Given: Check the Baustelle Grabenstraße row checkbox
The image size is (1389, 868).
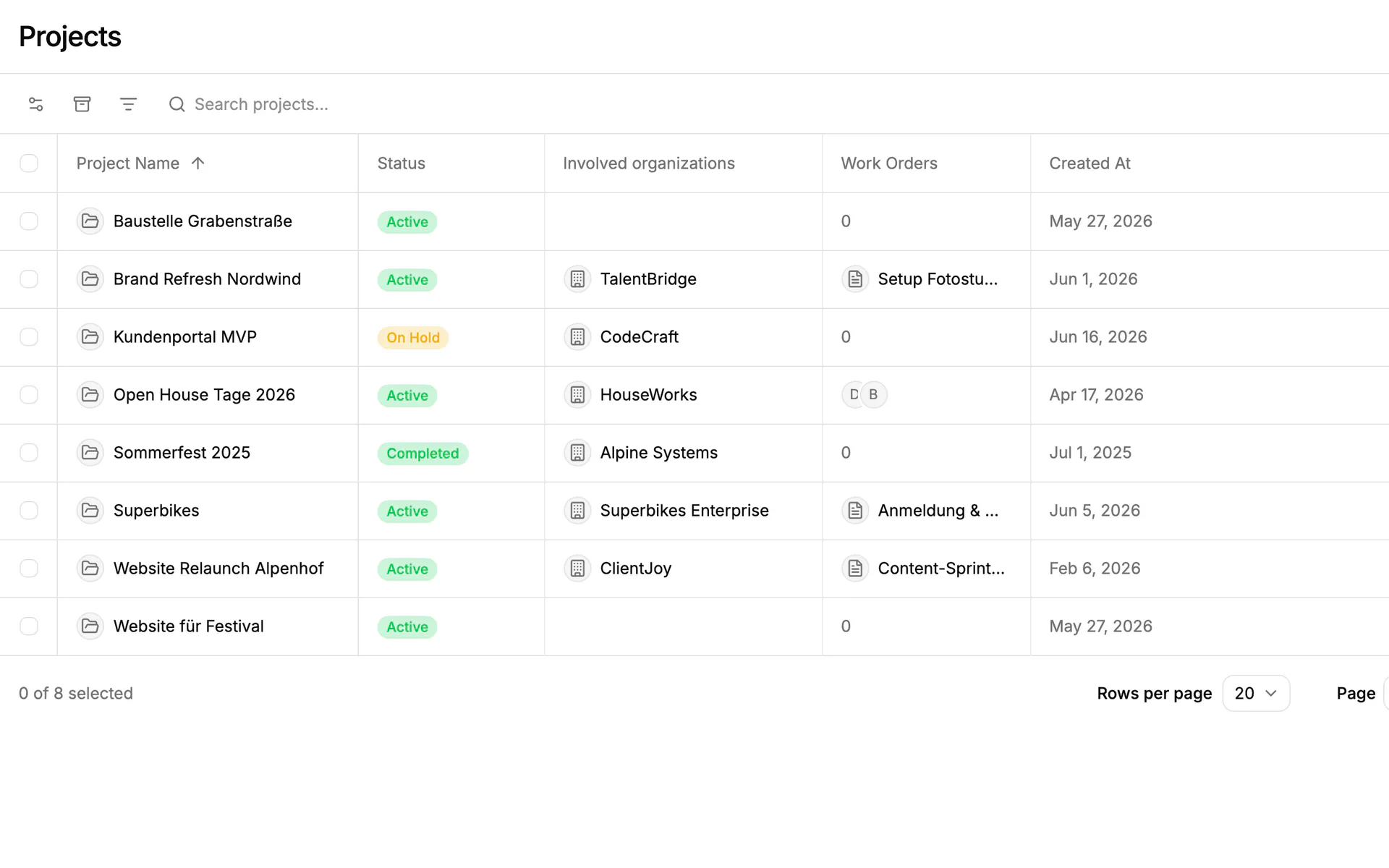Looking at the screenshot, I should [29, 221].
